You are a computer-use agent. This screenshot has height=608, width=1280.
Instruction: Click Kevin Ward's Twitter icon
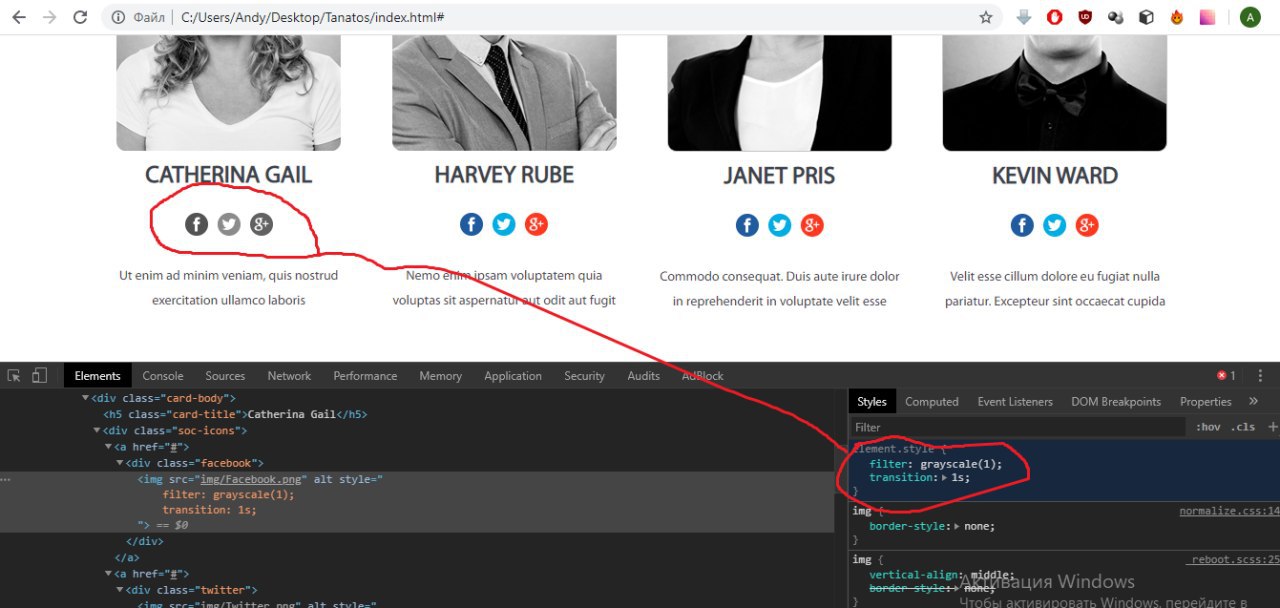[x=1055, y=225]
